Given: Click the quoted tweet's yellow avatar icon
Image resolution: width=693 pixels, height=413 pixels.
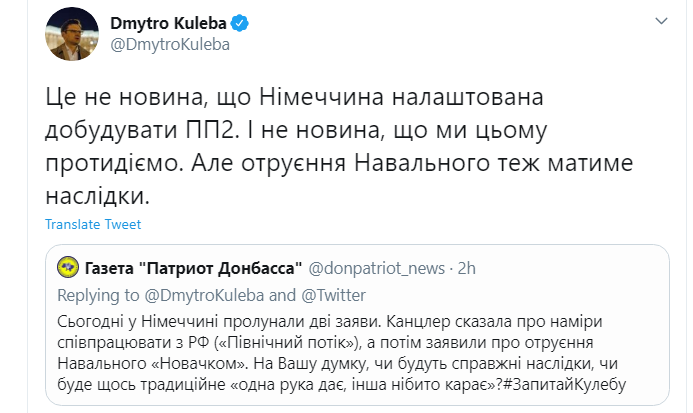Looking at the screenshot, I should pyautogui.click(x=68, y=268).
